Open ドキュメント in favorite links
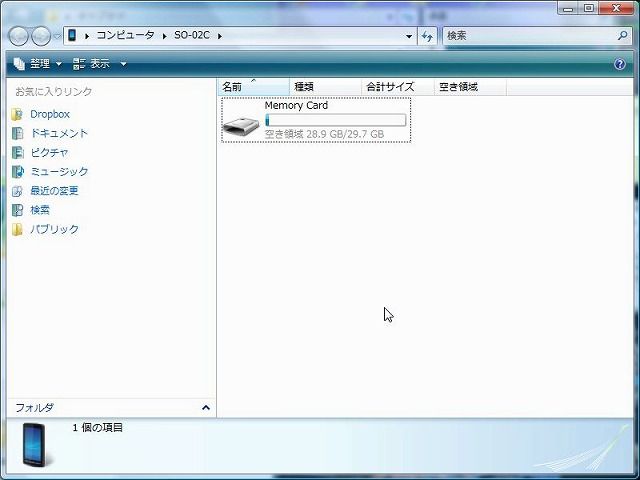Image resolution: width=640 pixels, height=480 pixels. (59, 133)
